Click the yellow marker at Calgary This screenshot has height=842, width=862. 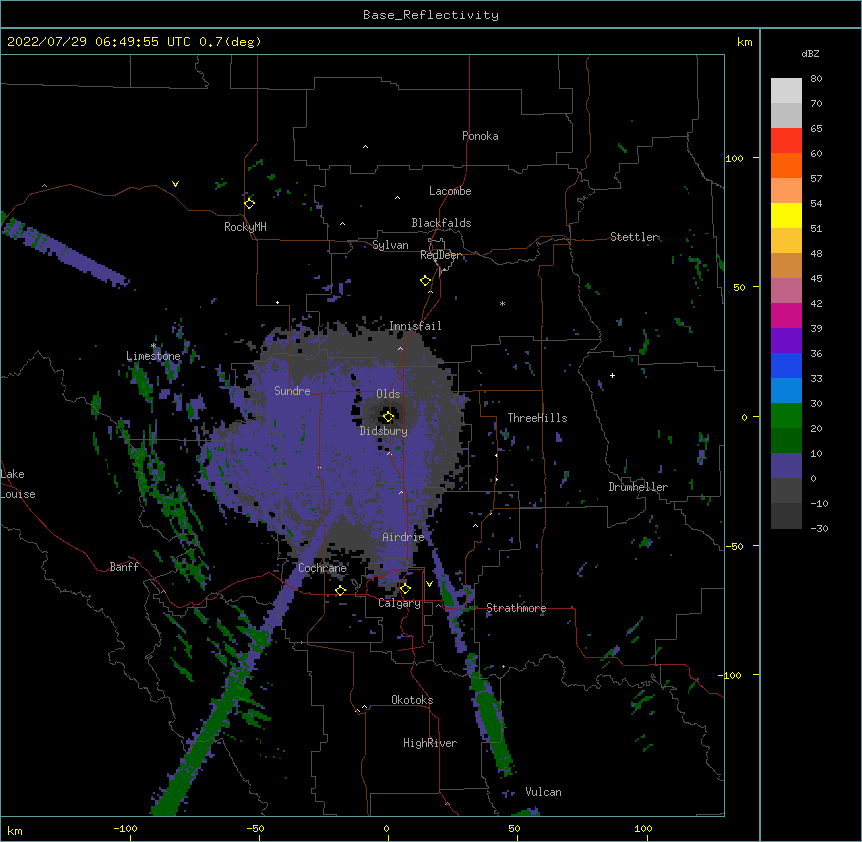point(405,589)
